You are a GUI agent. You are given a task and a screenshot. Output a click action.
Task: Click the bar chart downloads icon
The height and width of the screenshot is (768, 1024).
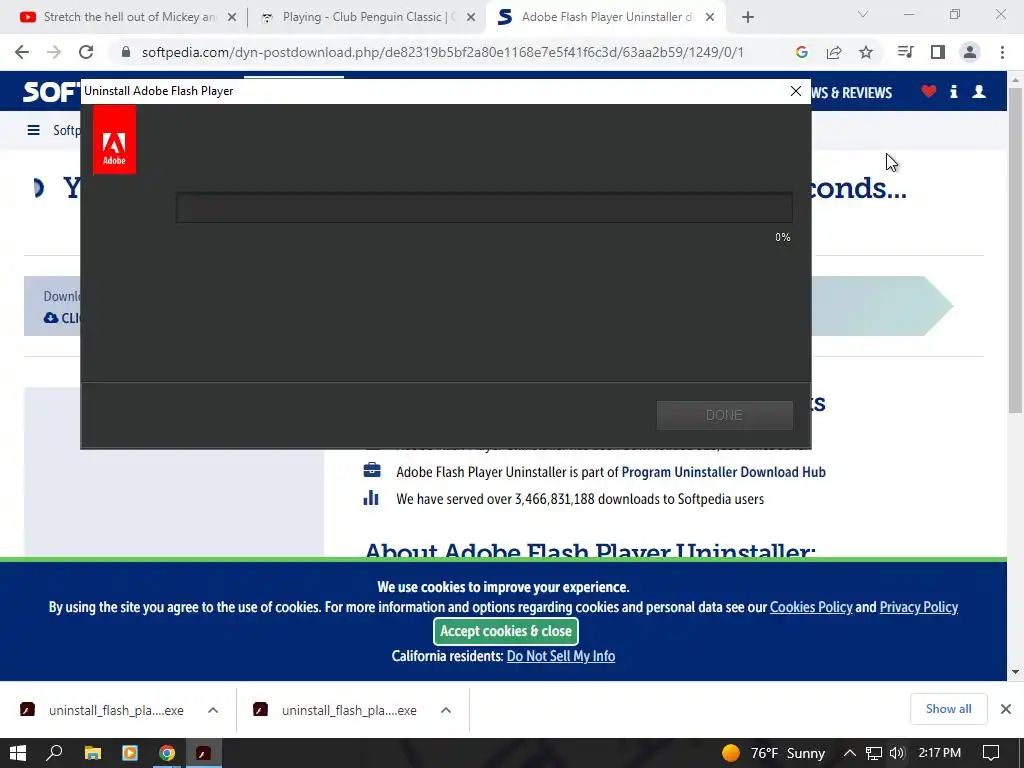click(x=371, y=498)
